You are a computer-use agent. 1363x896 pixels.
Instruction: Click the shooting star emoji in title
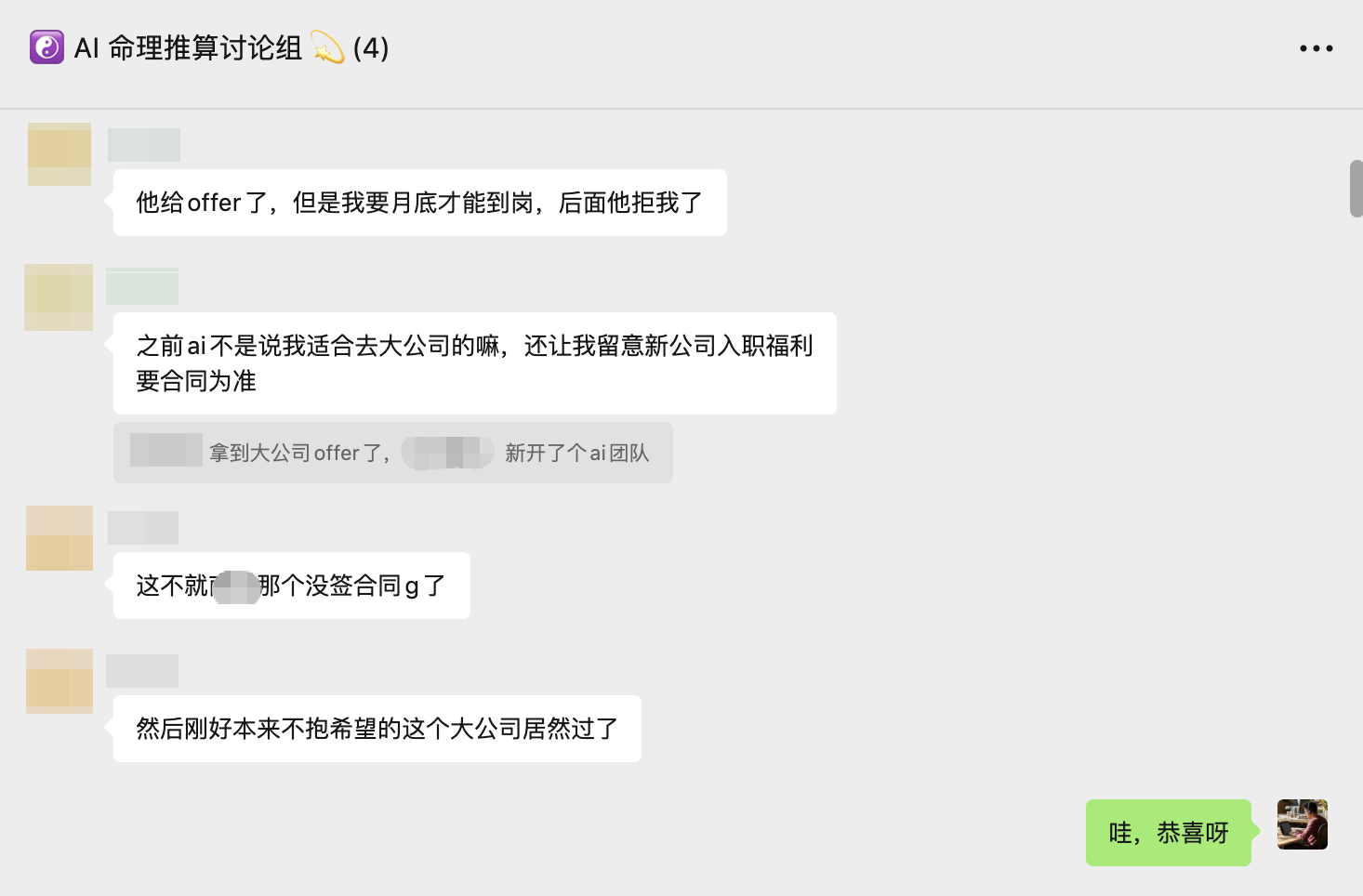(327, 47)
